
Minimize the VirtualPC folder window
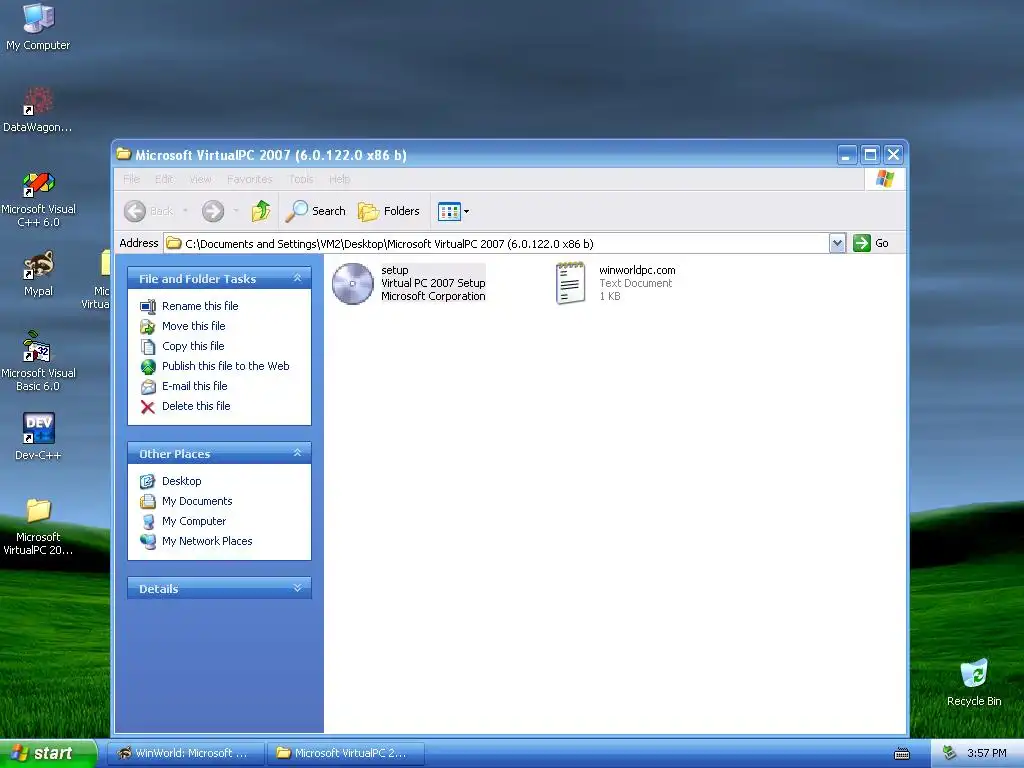(846, 155)
